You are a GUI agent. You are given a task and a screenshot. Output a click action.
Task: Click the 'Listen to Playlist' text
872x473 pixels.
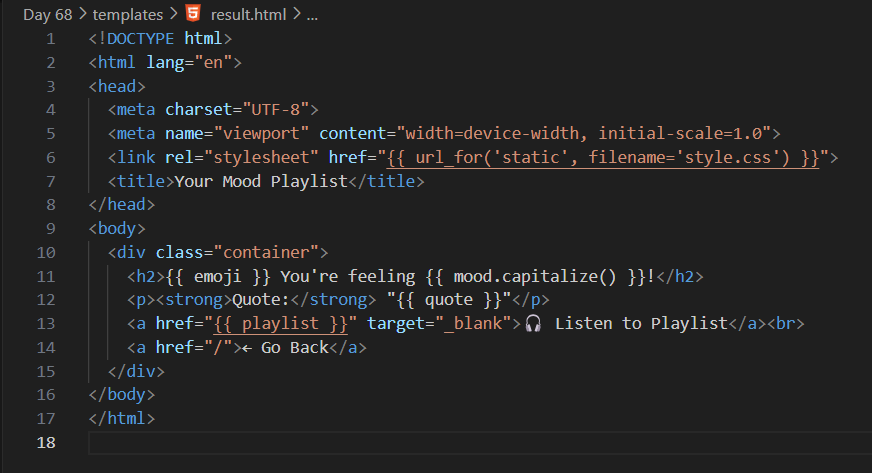(641, 324)
